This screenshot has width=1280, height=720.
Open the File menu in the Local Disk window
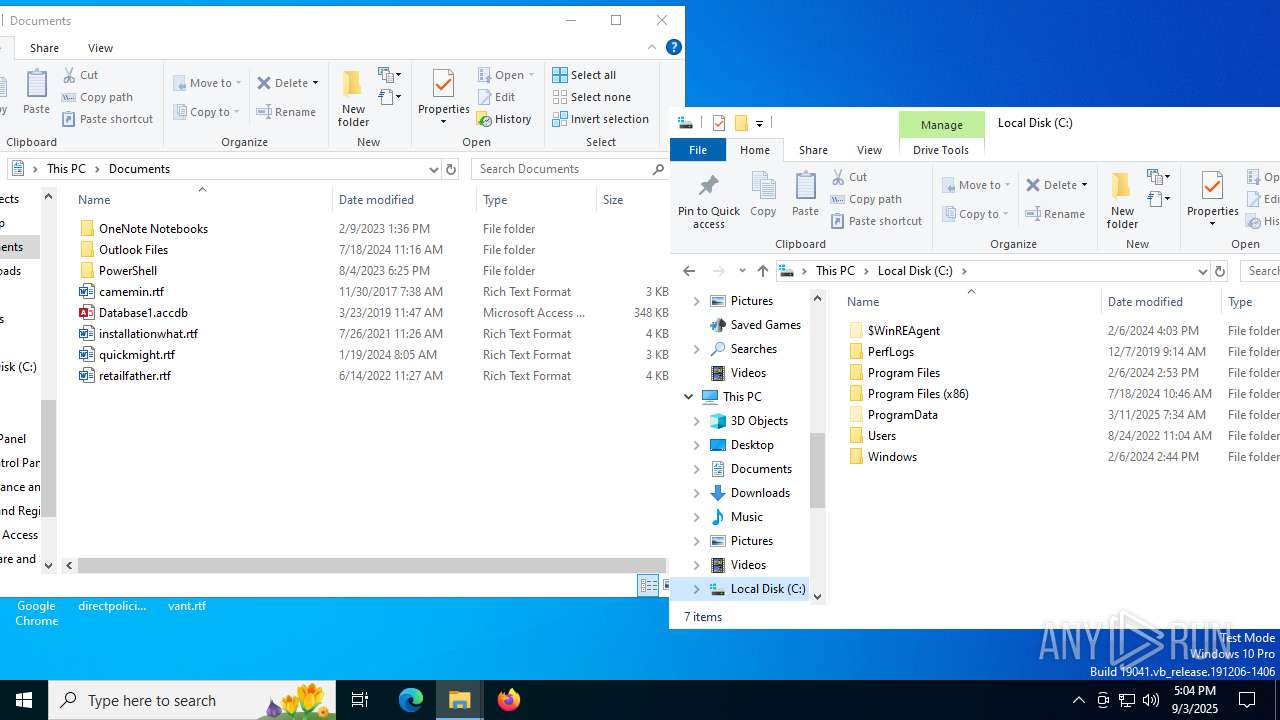point(698,150)
